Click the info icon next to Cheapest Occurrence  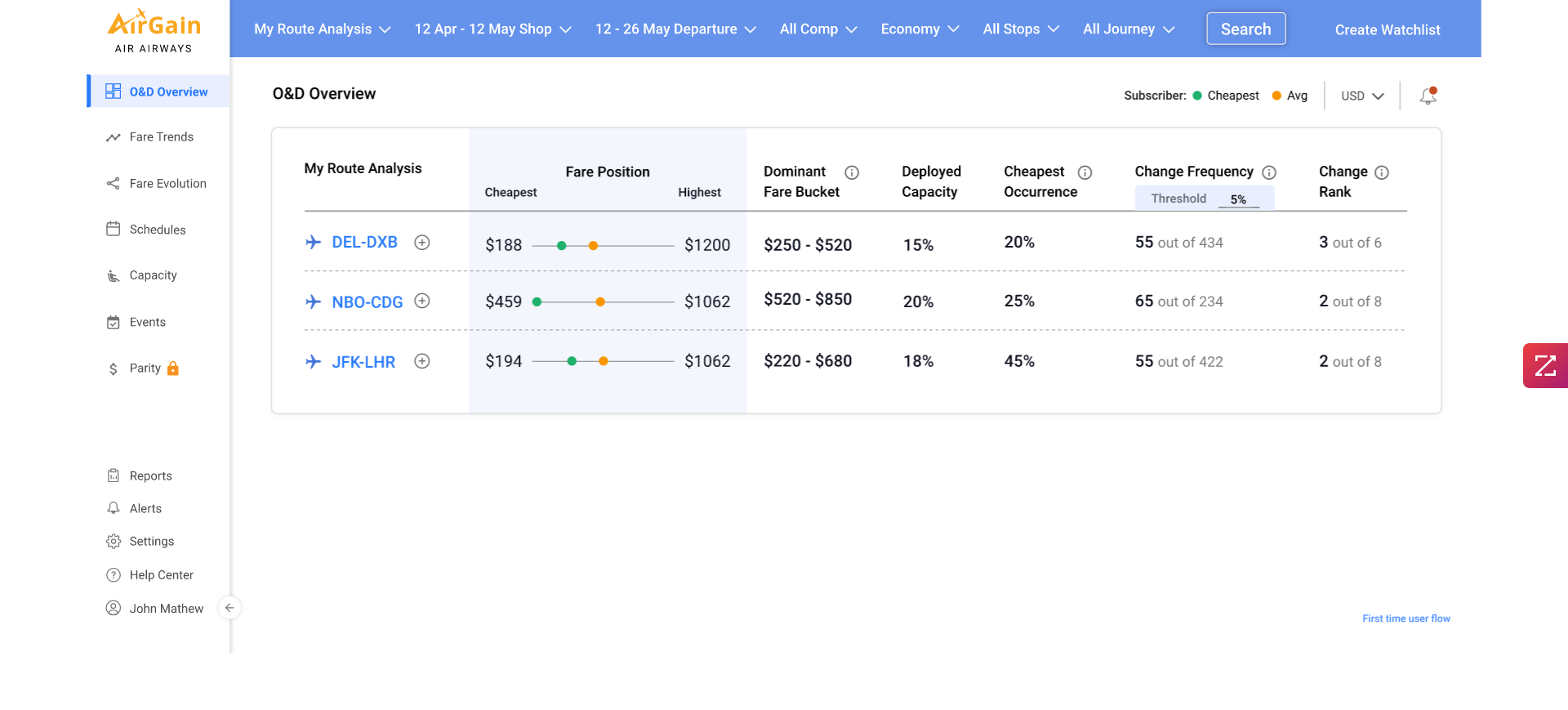(x=1085, y=172)
